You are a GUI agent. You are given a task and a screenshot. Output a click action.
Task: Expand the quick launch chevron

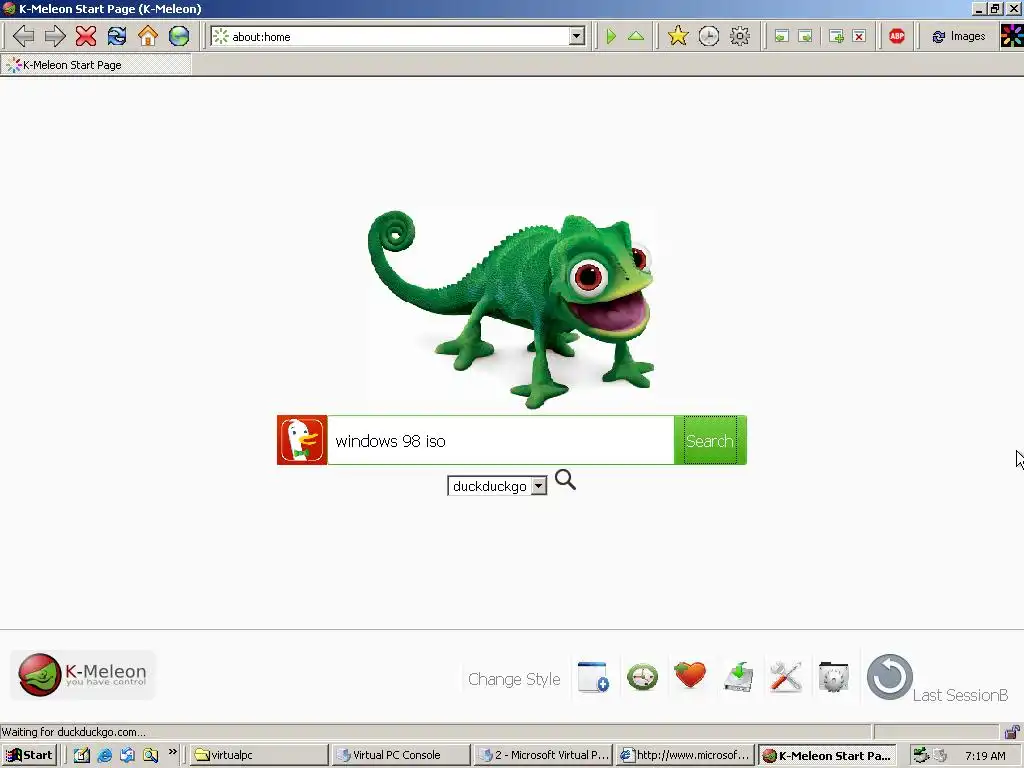click(x=172, y=752)
